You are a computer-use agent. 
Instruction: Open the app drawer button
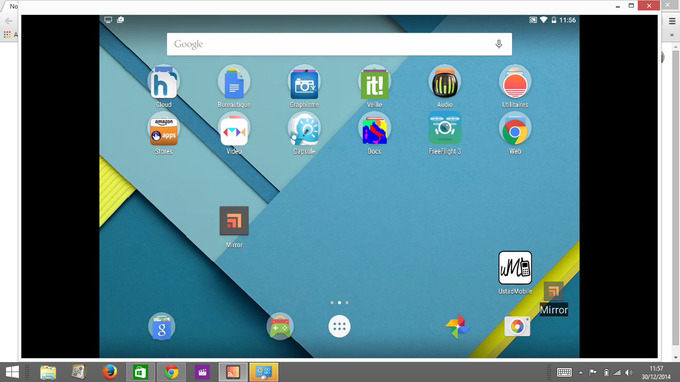(339, 326)
